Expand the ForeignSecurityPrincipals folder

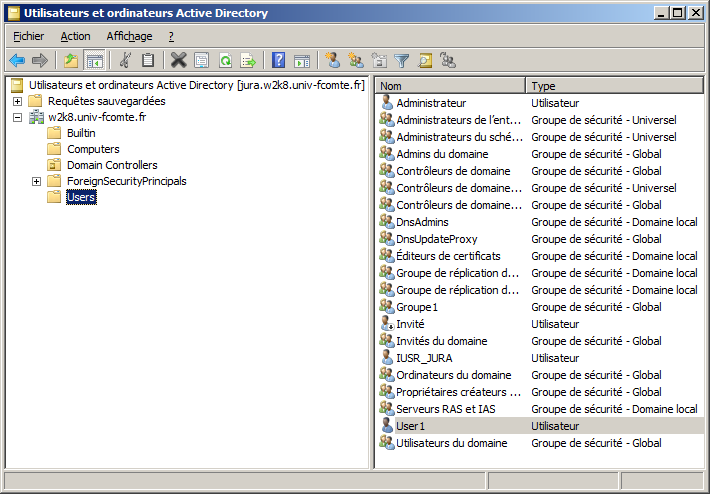pyautogui.click(x=36, y=181)
